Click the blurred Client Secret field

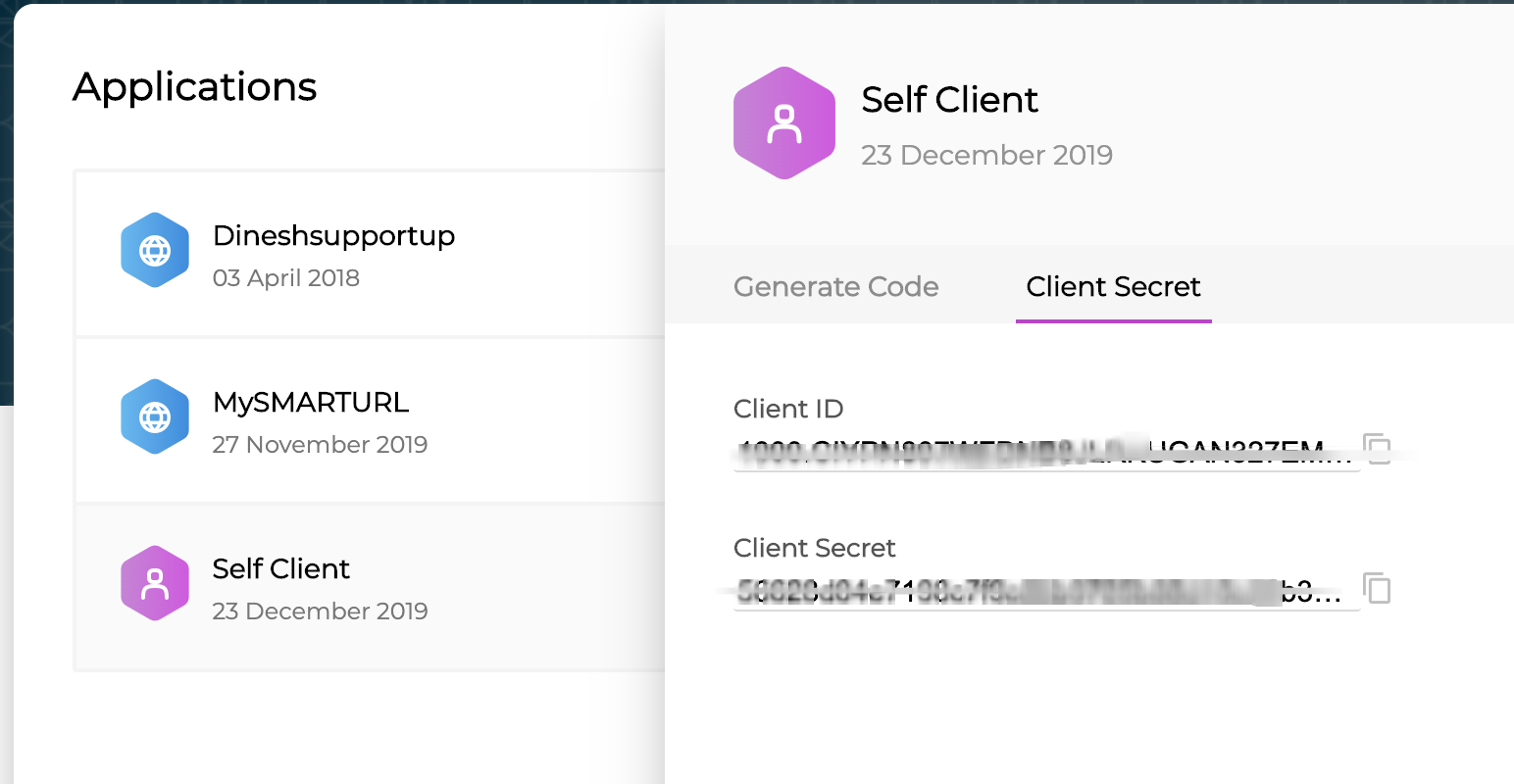pyautogui.click(x=1046, y=591)
